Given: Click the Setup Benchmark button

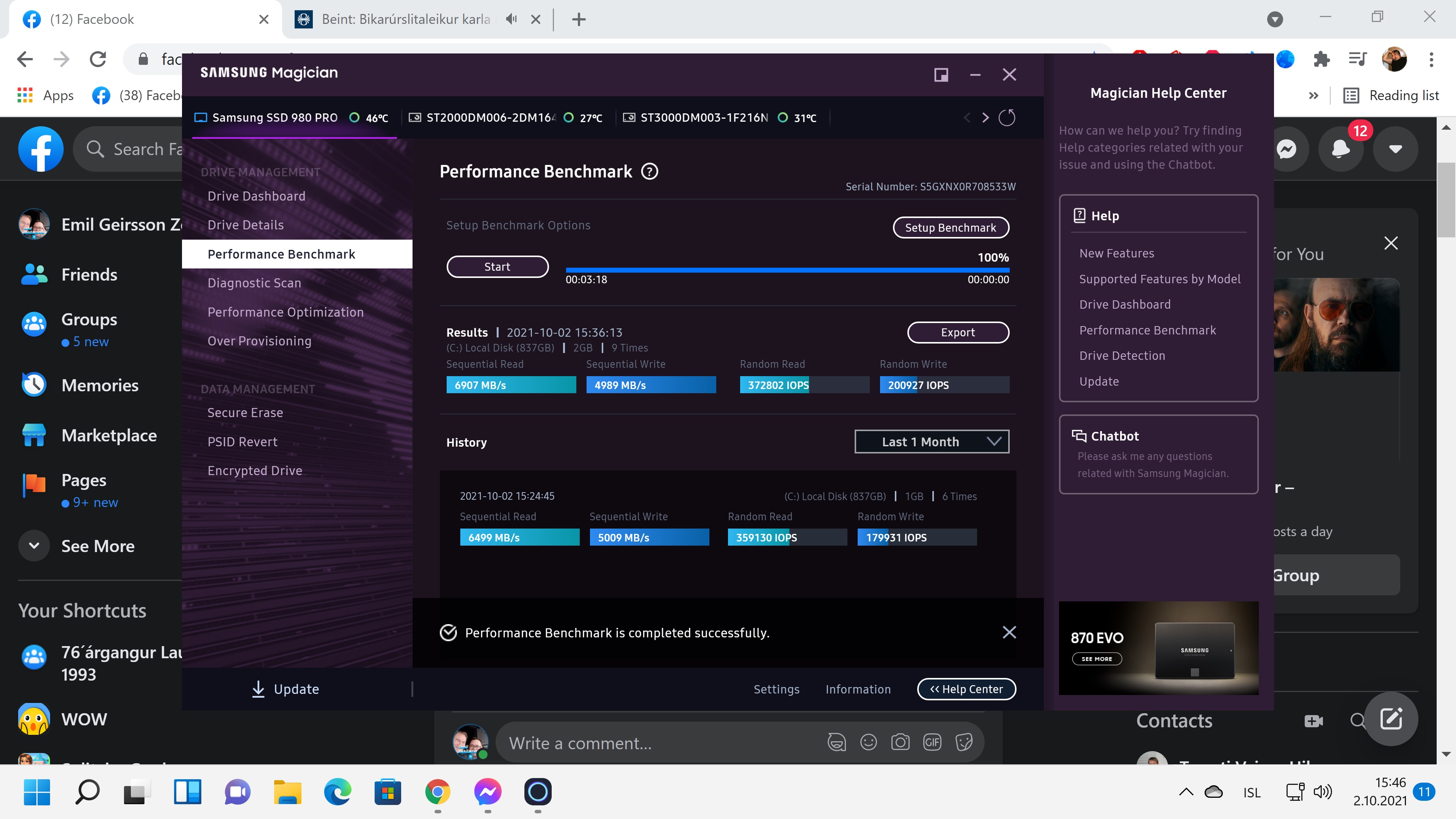Looking at the screenshot, I should click(950, 227).
